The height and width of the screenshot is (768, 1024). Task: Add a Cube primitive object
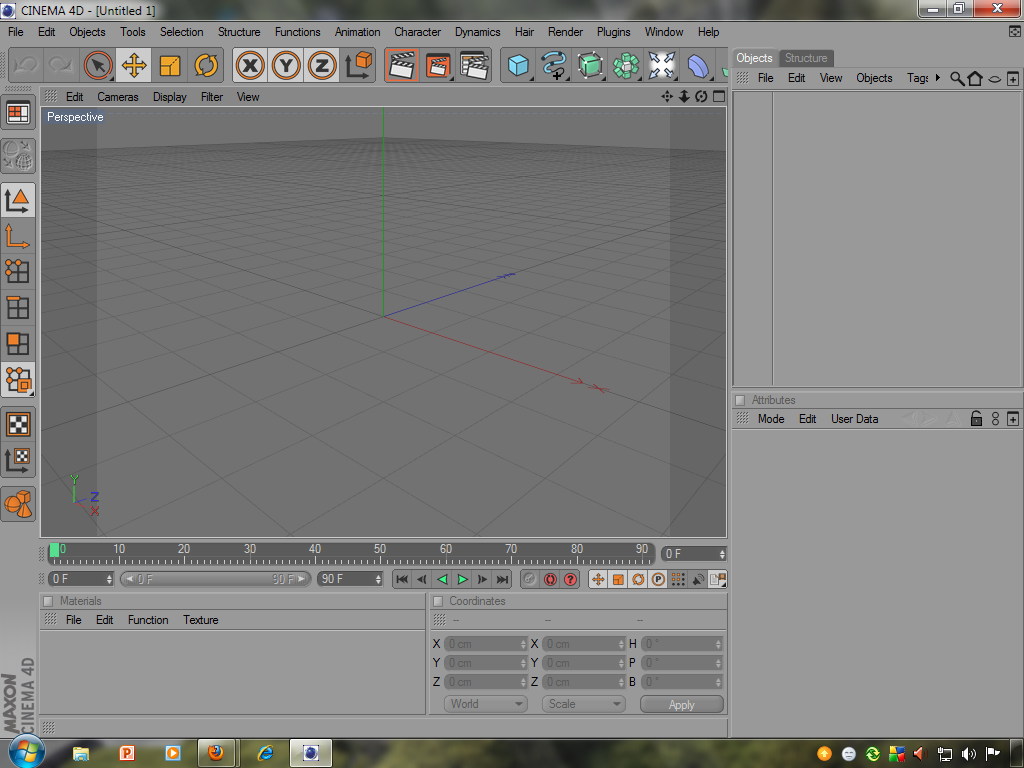(518, 66)
